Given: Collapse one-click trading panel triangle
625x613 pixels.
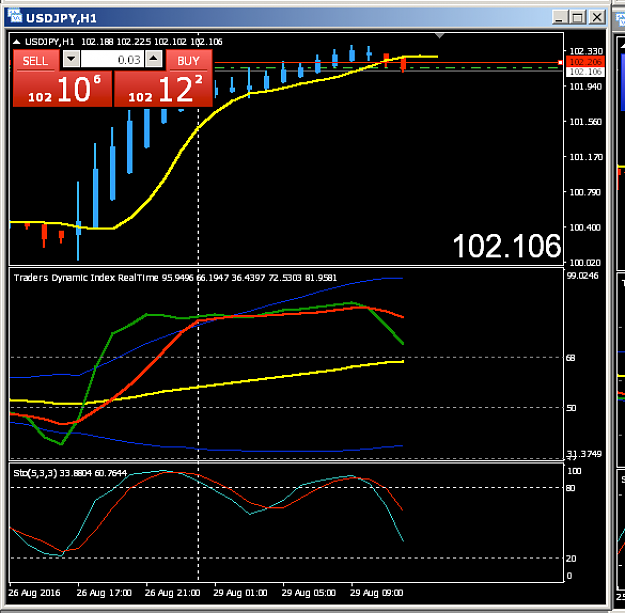Looking at the screenshot, I should pyautogui.click(x=16, y=41).
